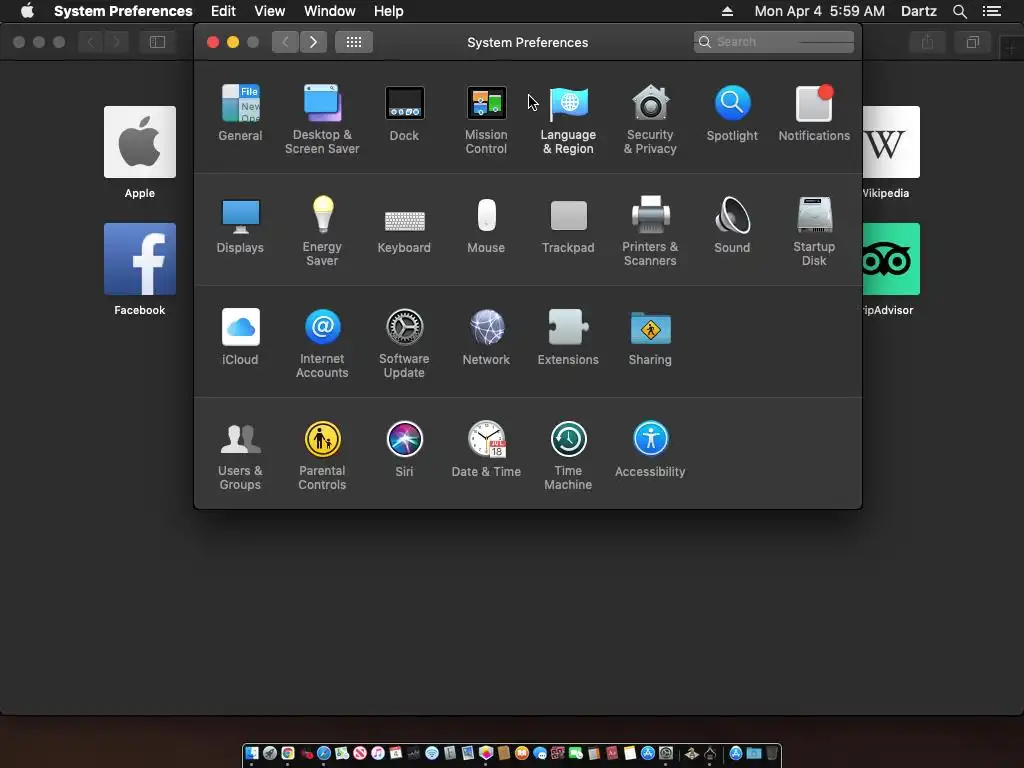Open Desktop & Screen Saver pane
This screenshot has width=1024, height=768.
click(322, 119)
